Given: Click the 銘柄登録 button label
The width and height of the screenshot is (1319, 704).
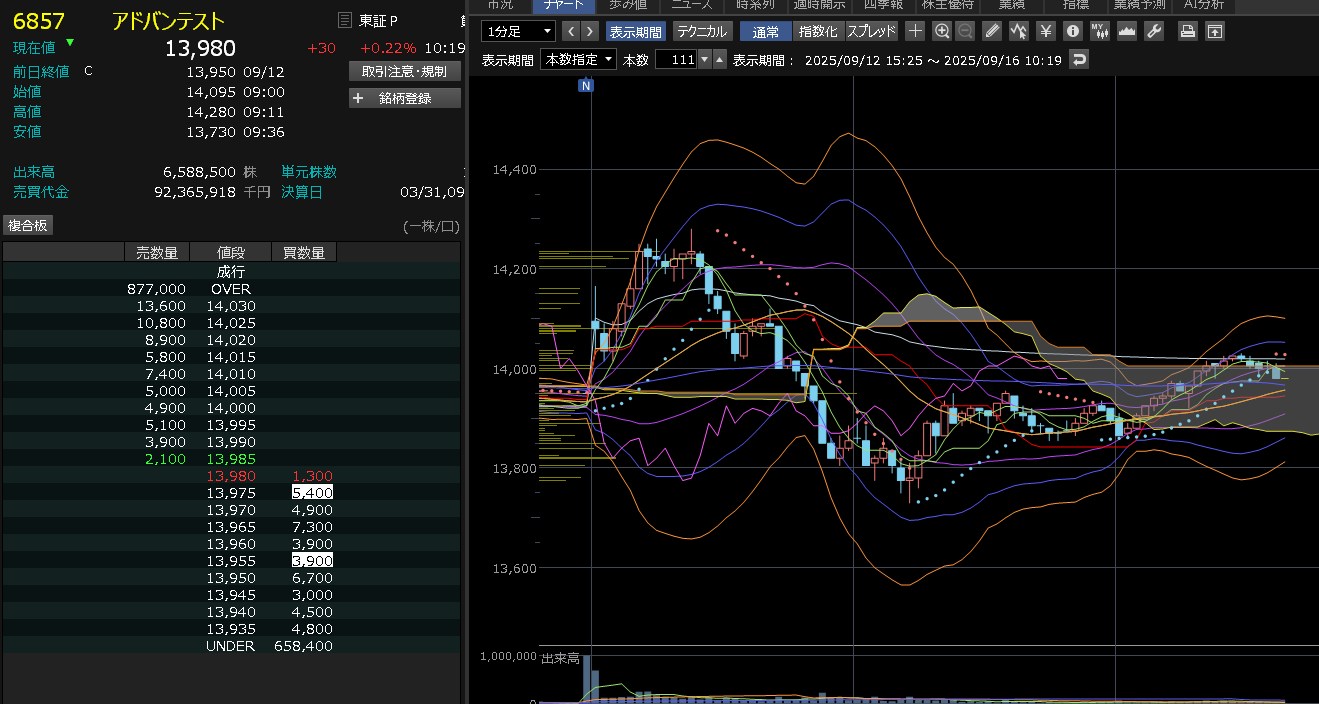Looking at the screenshot, I should [403, 98].
